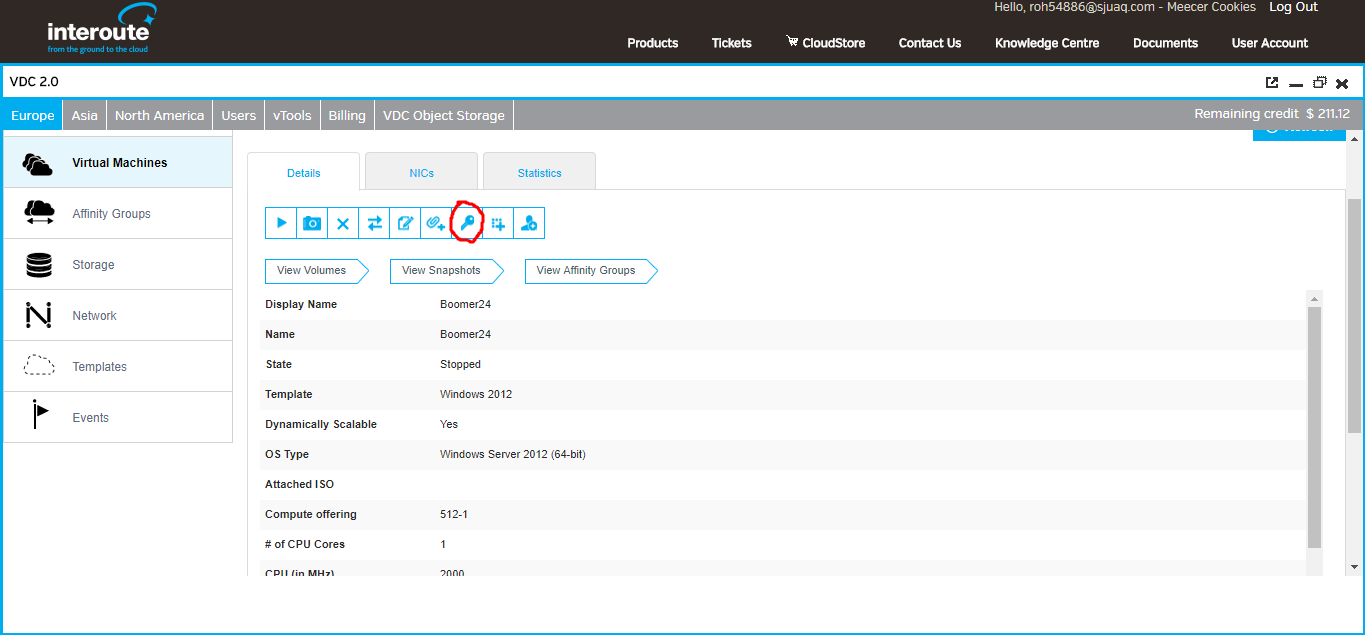Click the details list scroll-up arrow

(x=1314, y=298)
